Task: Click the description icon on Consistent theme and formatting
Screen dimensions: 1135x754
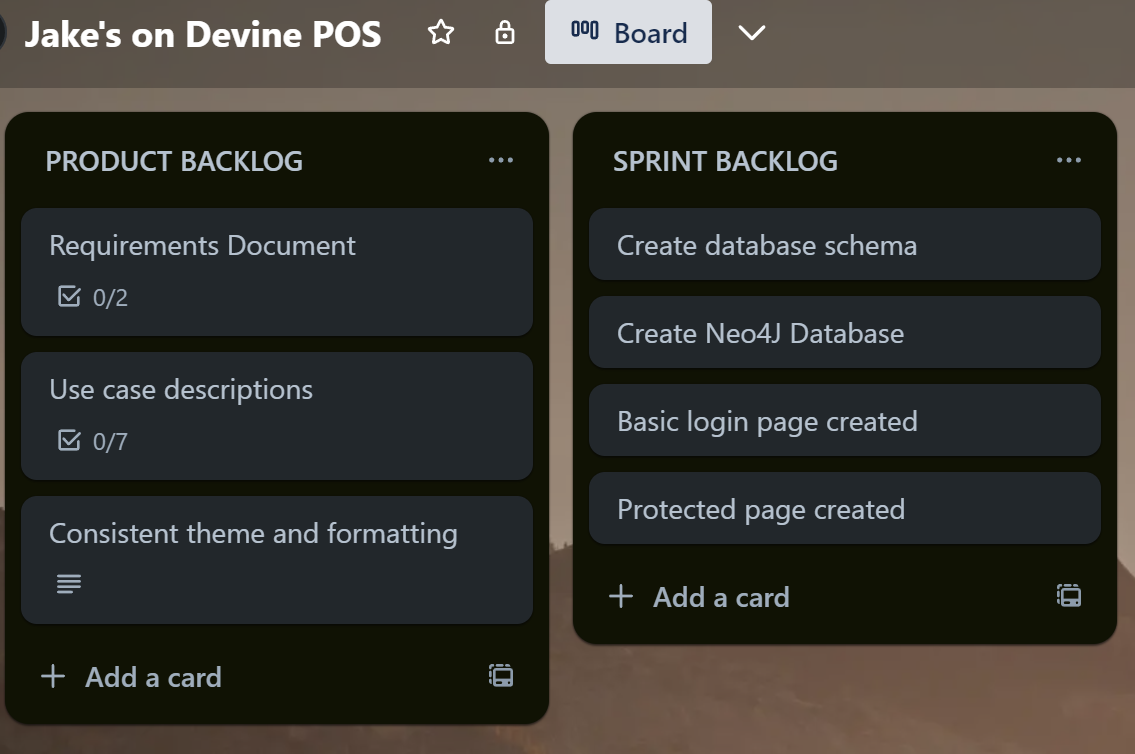Action: [x=66, y=584]
